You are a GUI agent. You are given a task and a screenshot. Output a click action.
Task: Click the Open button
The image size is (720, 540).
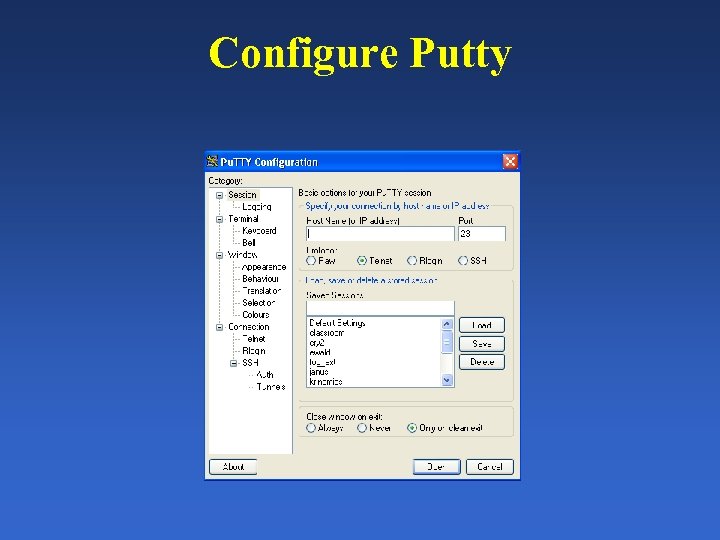coord(436,467)
